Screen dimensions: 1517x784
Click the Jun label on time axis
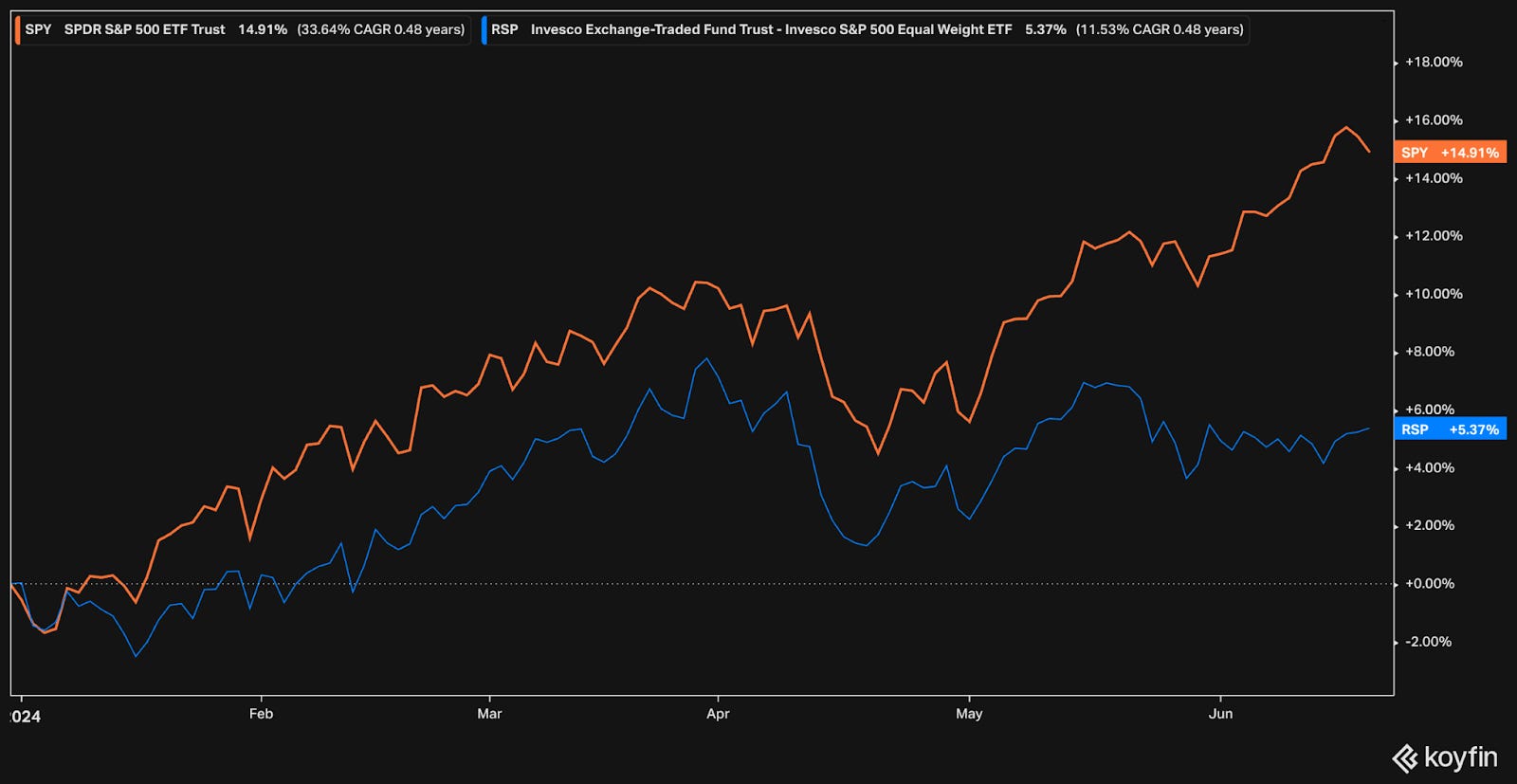coord(1220,713)
